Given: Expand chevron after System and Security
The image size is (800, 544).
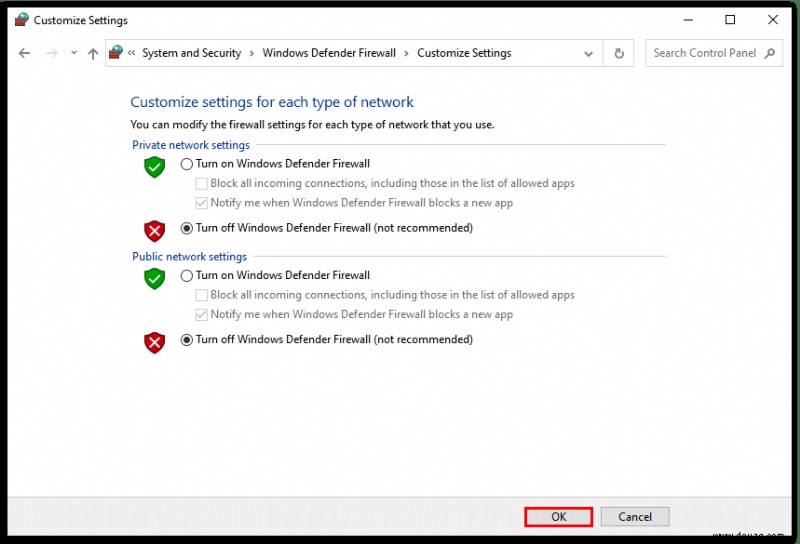Looking at the screenshot, I should pos(252,54).
